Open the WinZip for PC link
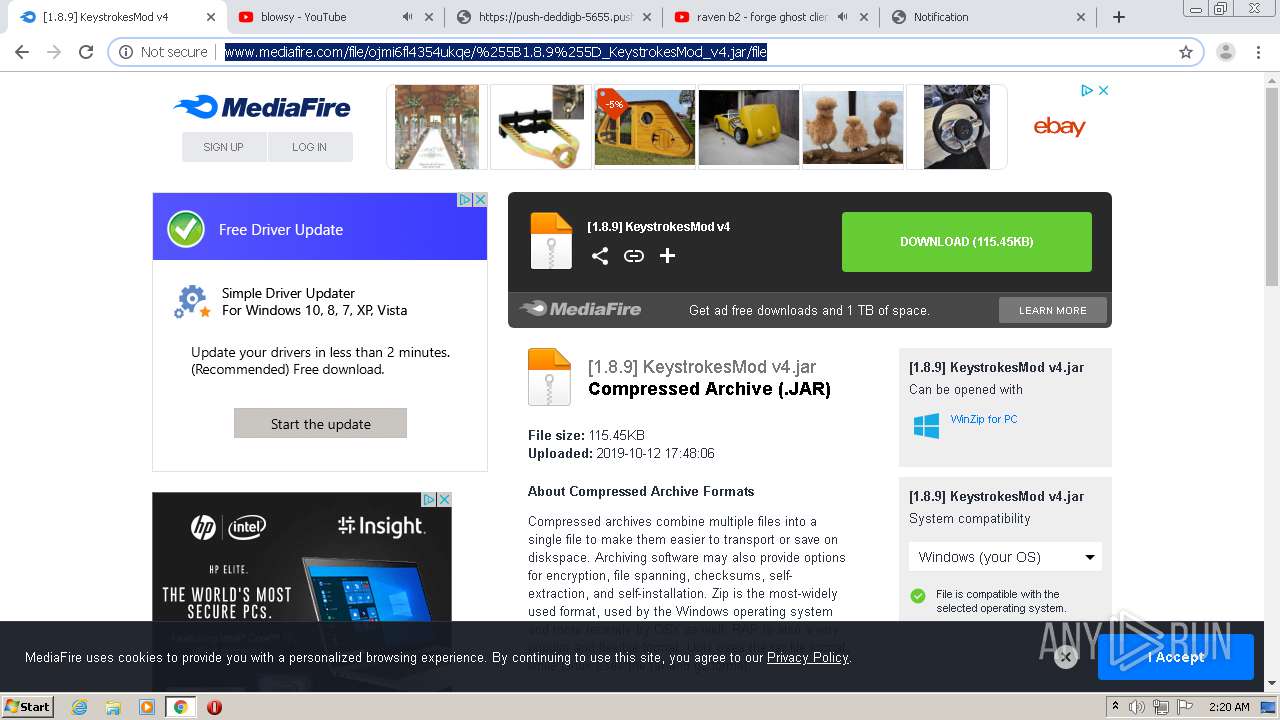The image size is (1280, 720). (984, 419)
